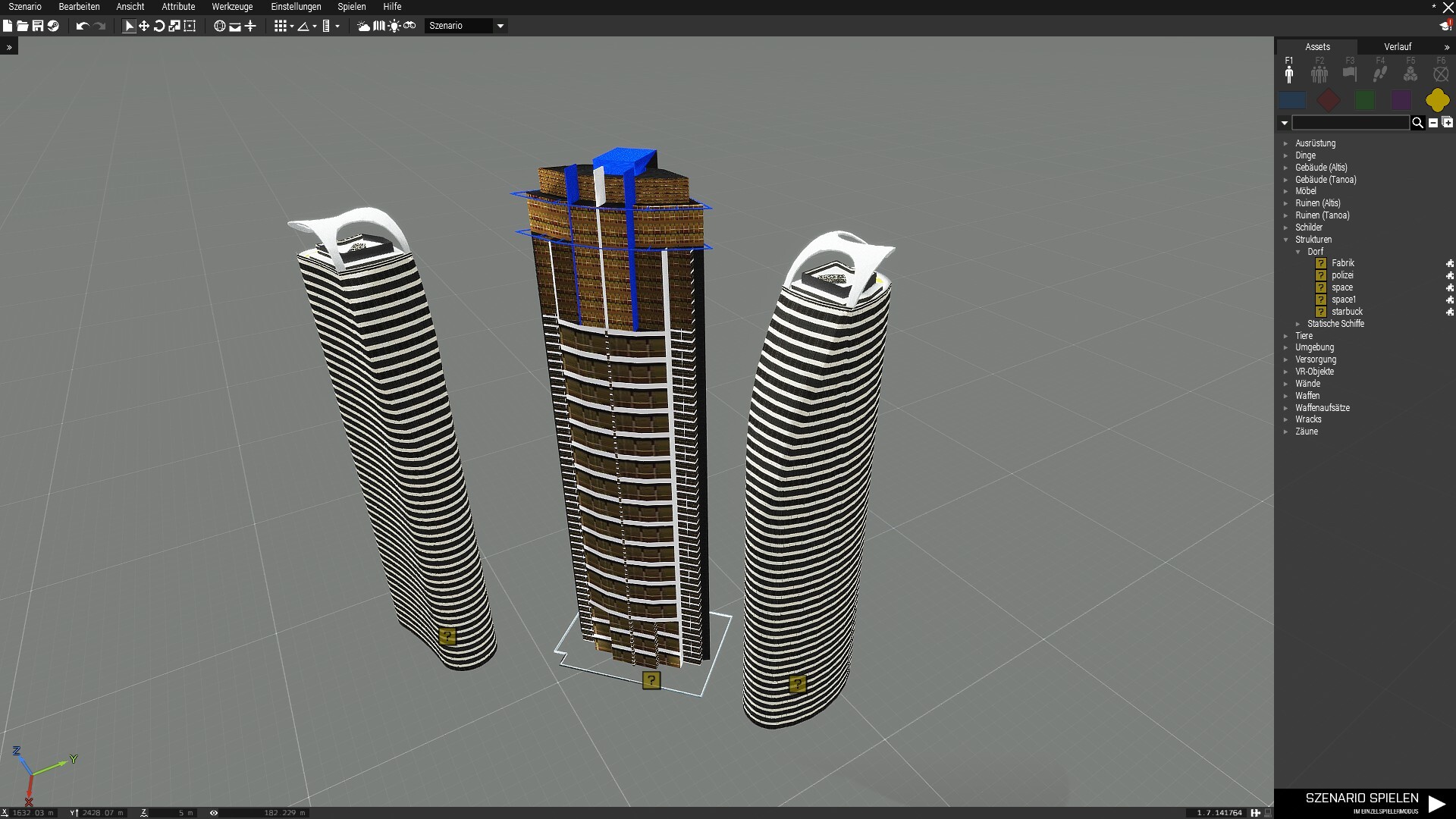Switch to the Verlauf tab

[x=1397, y=47]
